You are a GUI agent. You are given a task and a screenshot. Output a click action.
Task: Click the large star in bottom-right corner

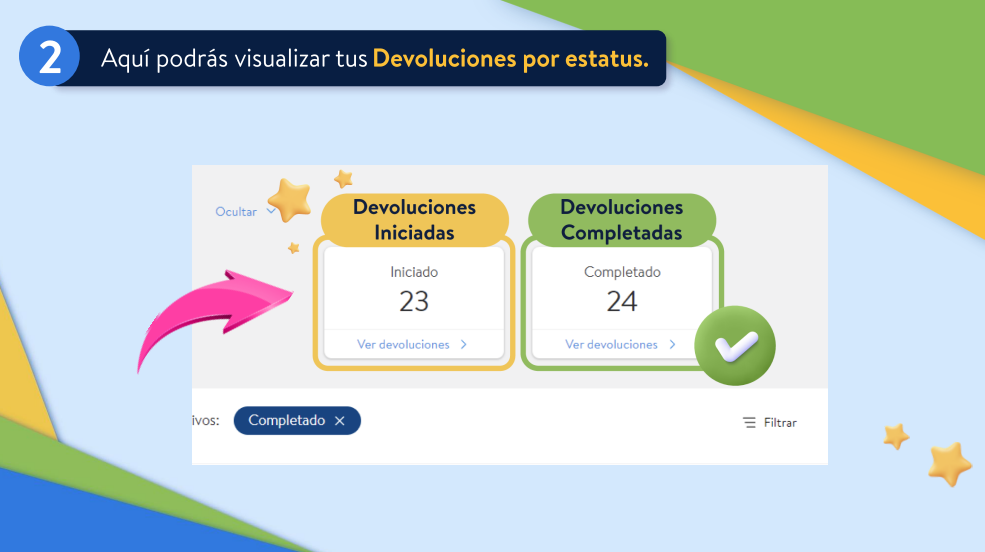point(948,464)
